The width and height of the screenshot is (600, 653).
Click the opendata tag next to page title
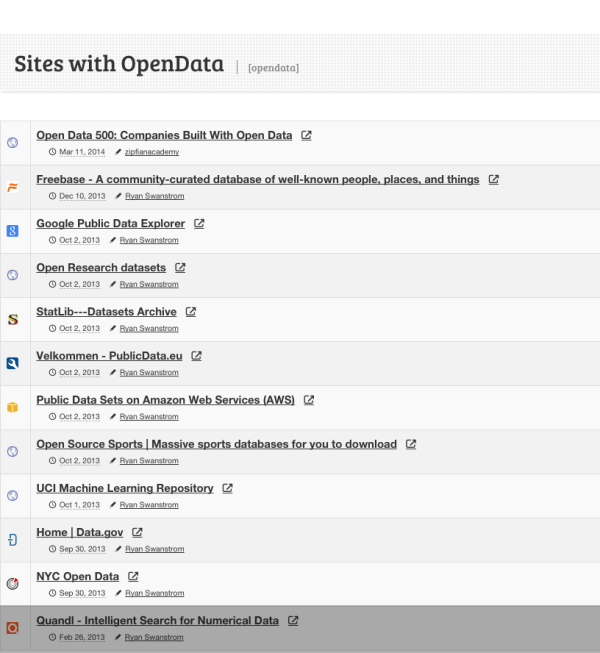tap(273, 68)
